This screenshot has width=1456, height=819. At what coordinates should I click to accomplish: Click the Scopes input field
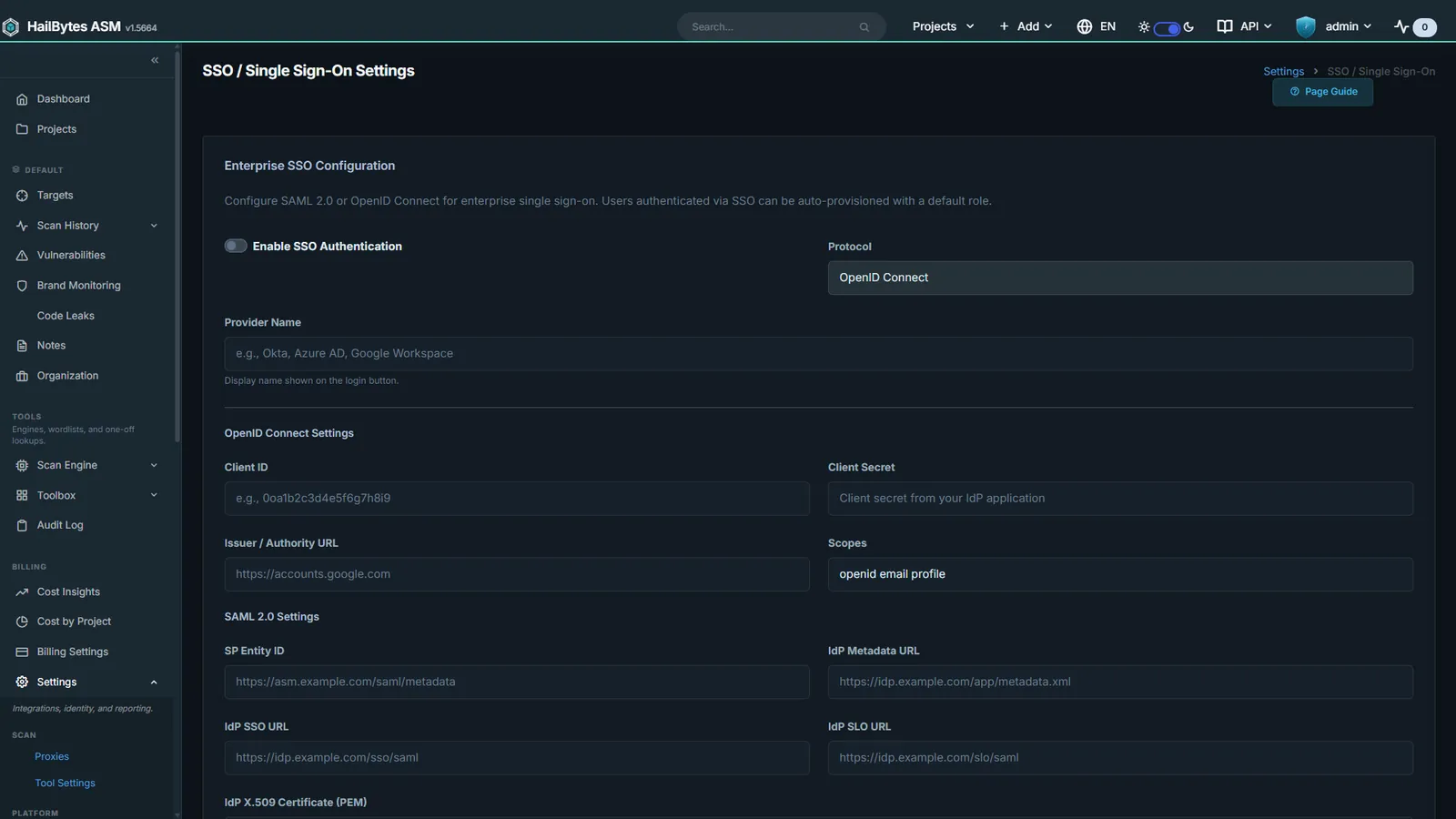(x=1120, y=574)
